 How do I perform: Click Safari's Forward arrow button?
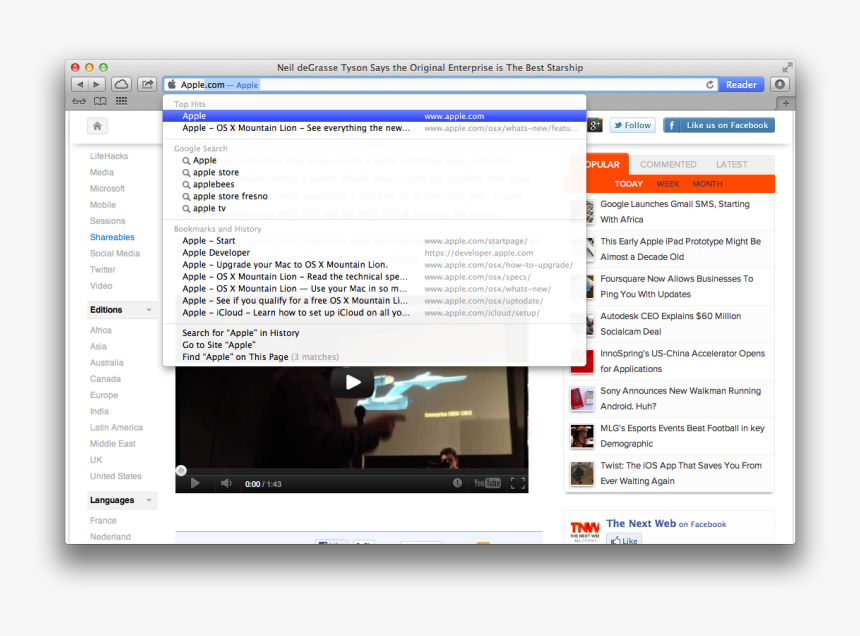click(97, 84)
